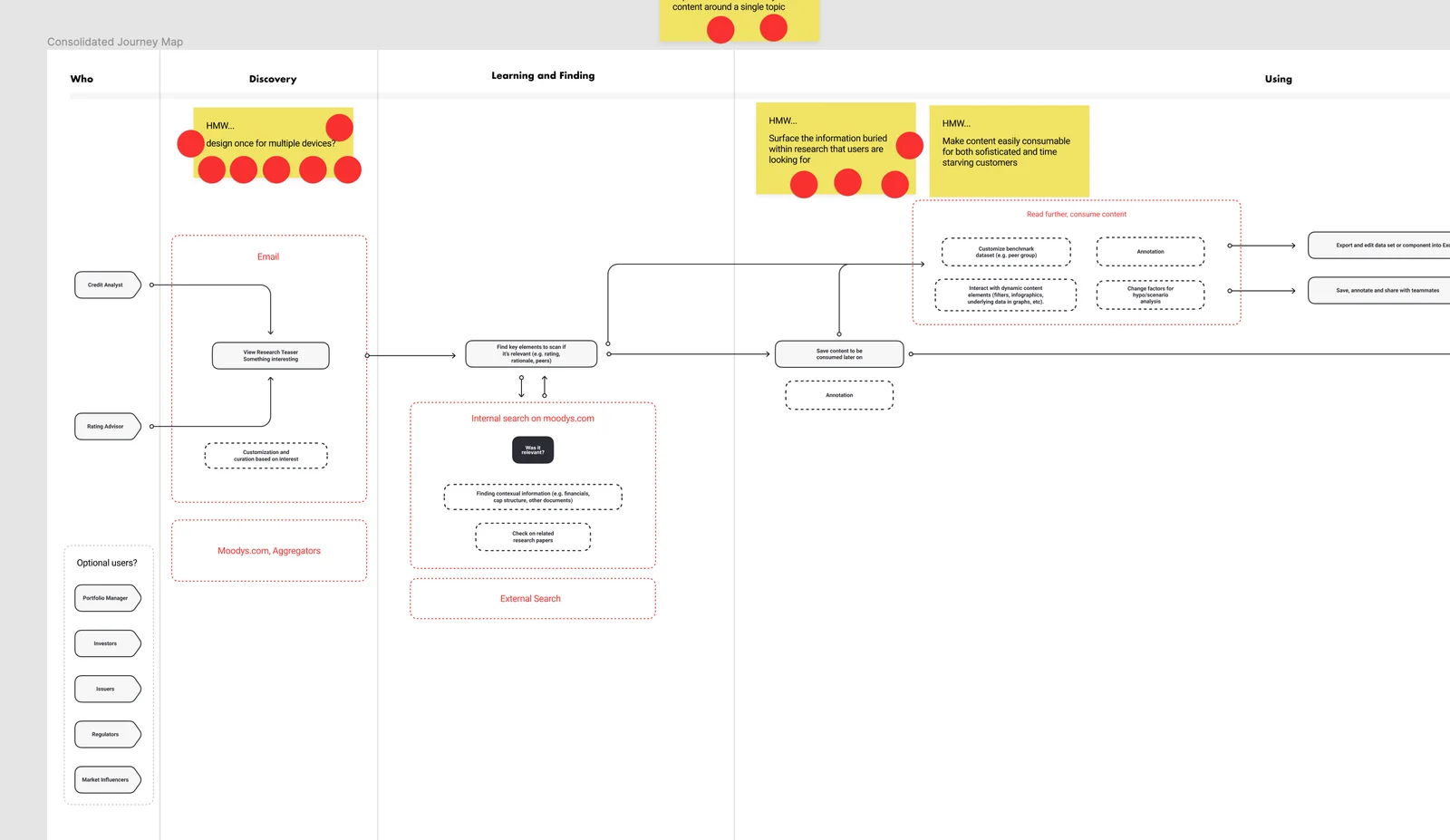Click 'Read further, consume content' title
This screenshot has height=840, width=1450.
coord(1077,215)
